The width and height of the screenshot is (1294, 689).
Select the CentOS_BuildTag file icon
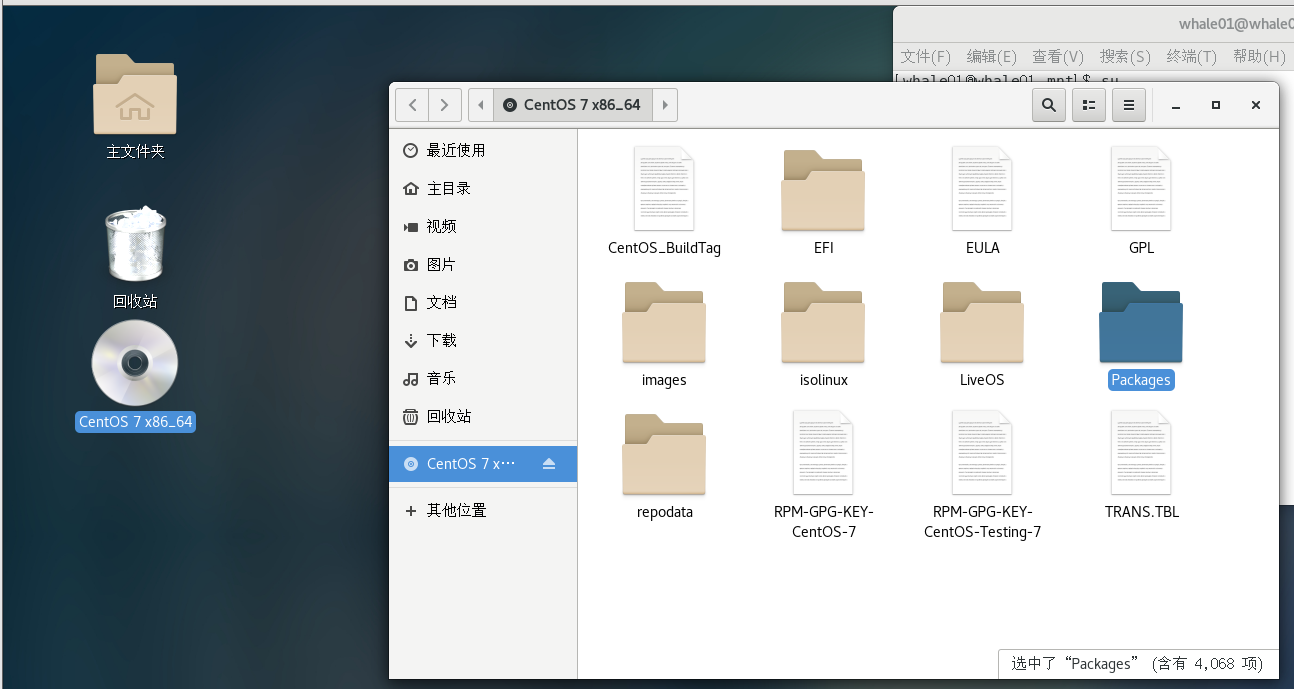pyautogui.click(x=664, y=188)
